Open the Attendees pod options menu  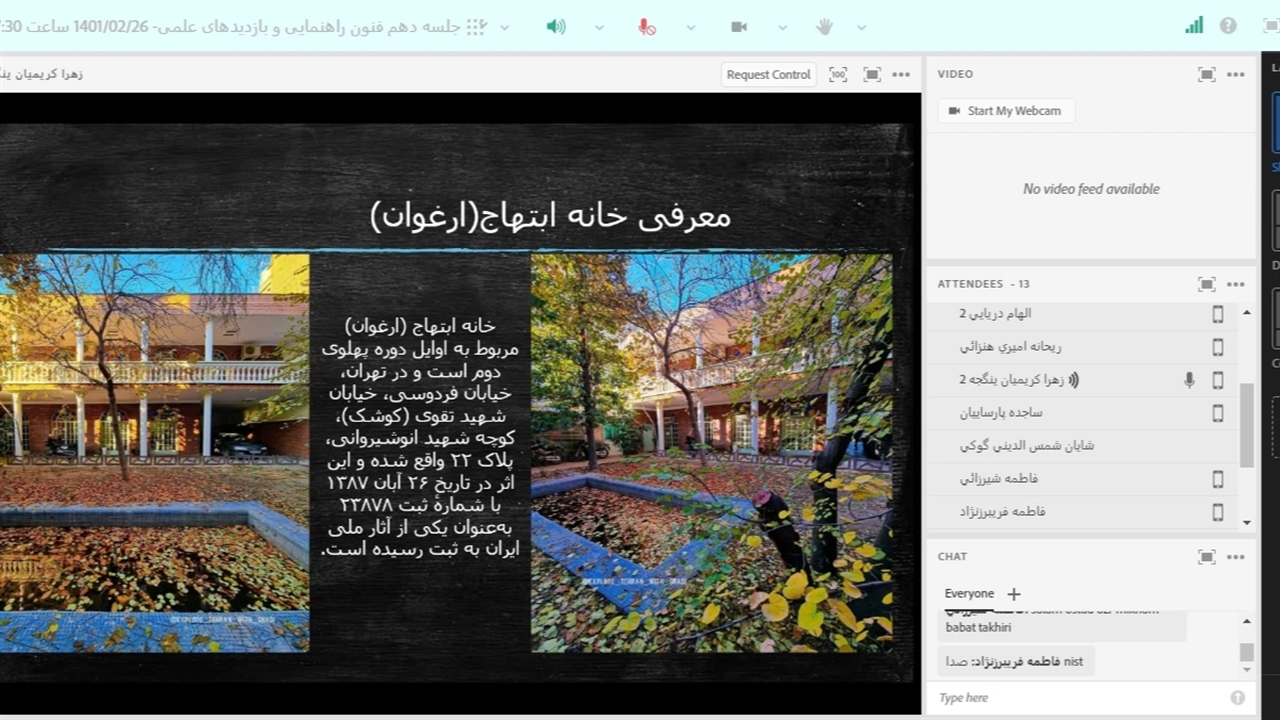(1236, 284)
